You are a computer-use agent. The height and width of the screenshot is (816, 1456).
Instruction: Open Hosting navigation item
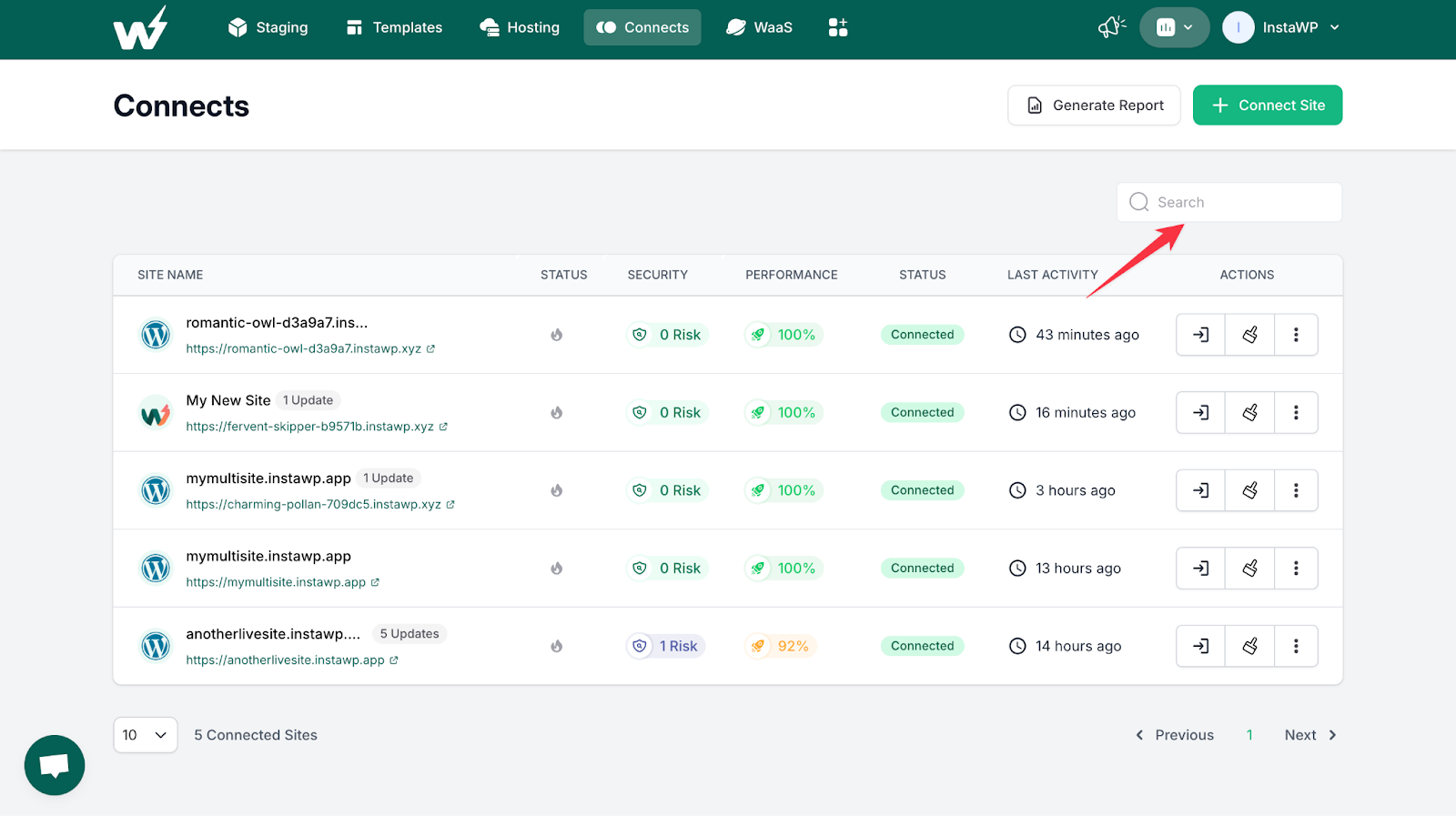(x=520, y=27)
